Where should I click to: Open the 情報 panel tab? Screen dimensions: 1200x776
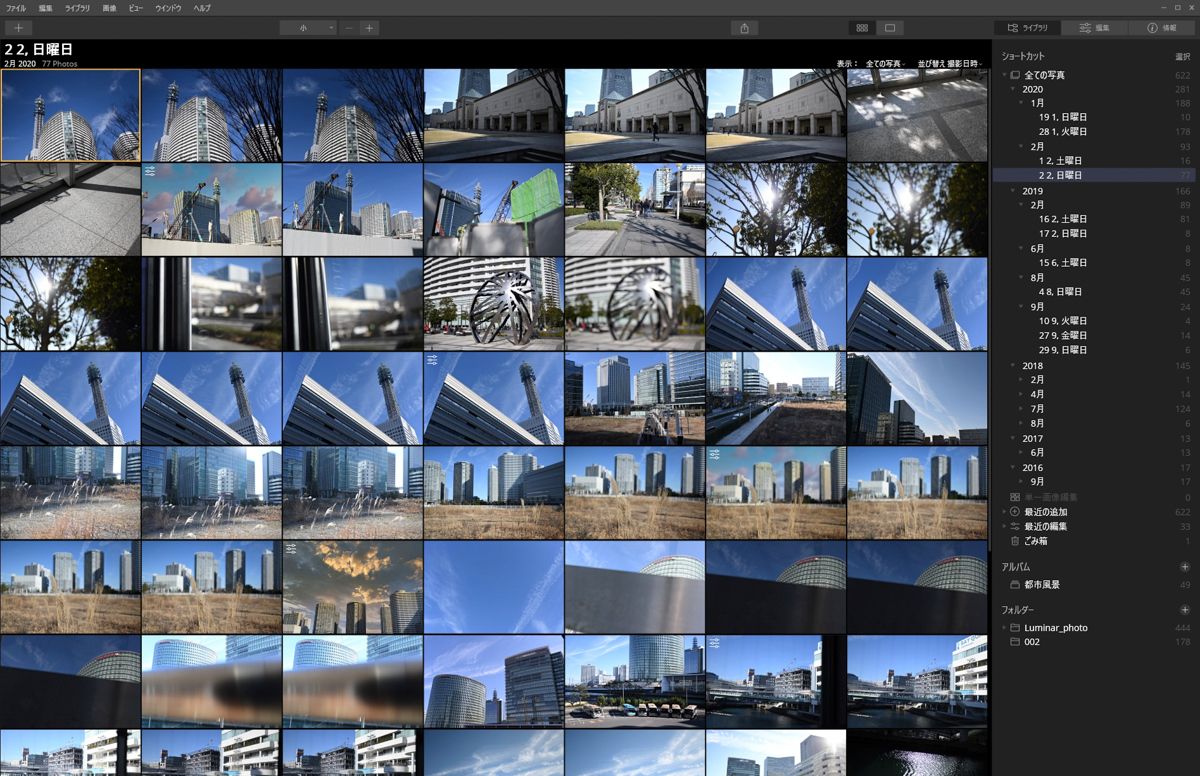tap(1162, 28)
